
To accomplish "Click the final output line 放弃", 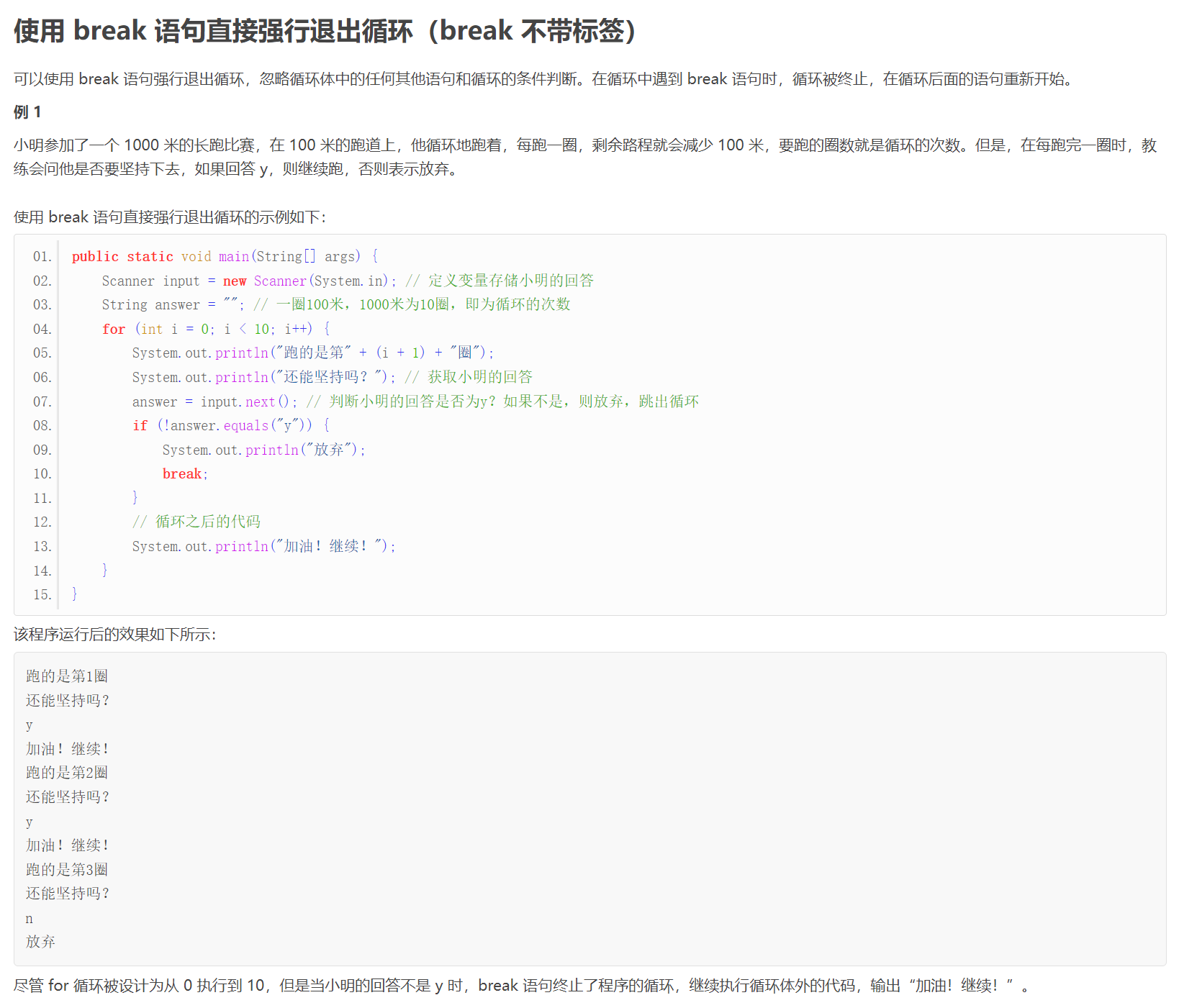I will pyautogui.click(x=40, y=942).
